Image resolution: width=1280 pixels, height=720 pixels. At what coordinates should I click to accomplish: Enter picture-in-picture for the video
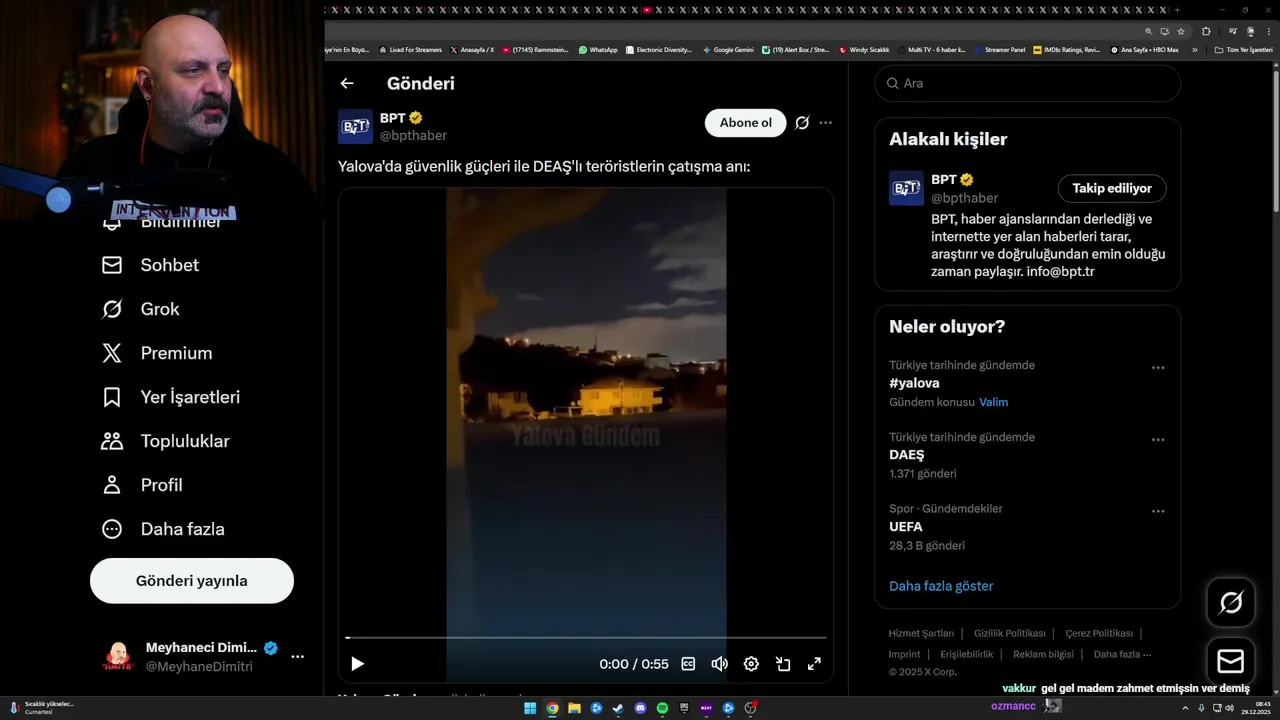click(783, 664)
